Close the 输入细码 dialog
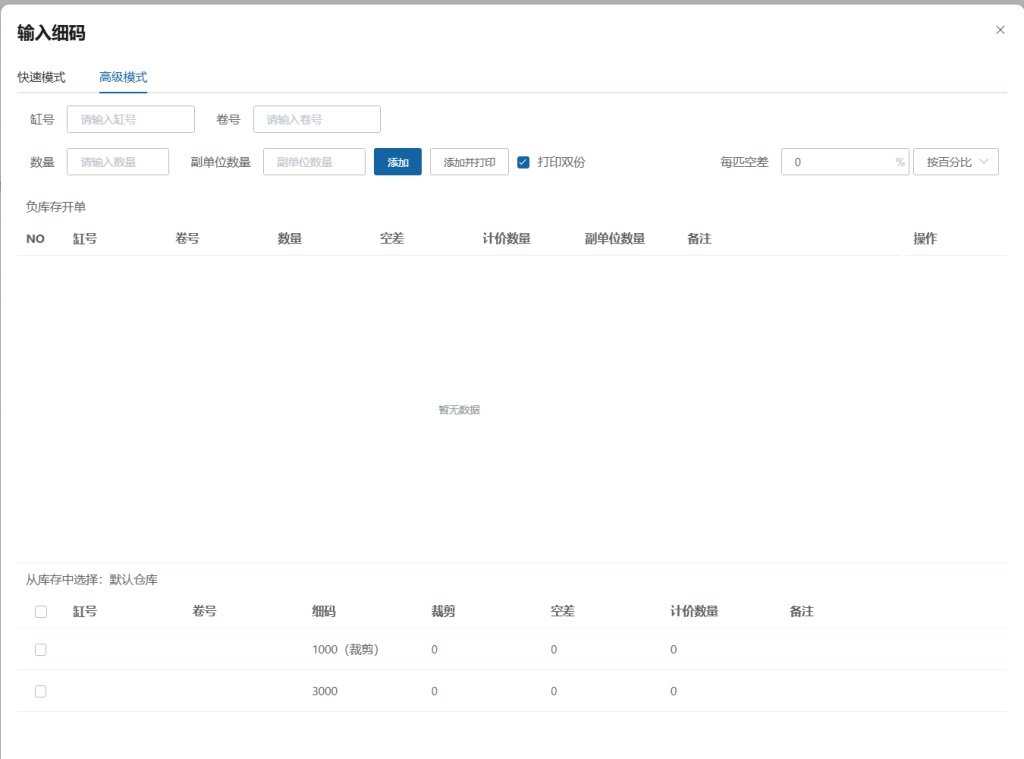Screen dimensions: 1024x759 [1000, 30]
